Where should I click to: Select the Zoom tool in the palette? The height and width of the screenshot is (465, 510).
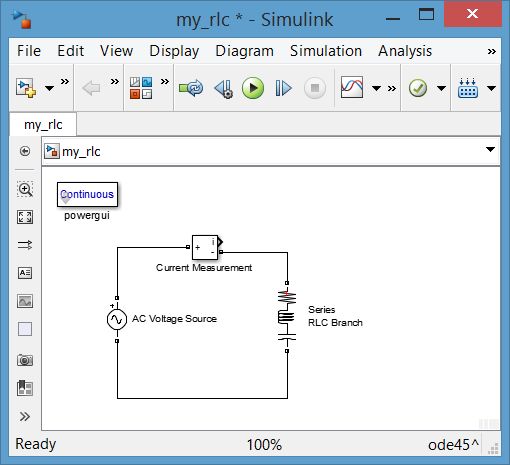pyautogui.click(x=25, y=189)
